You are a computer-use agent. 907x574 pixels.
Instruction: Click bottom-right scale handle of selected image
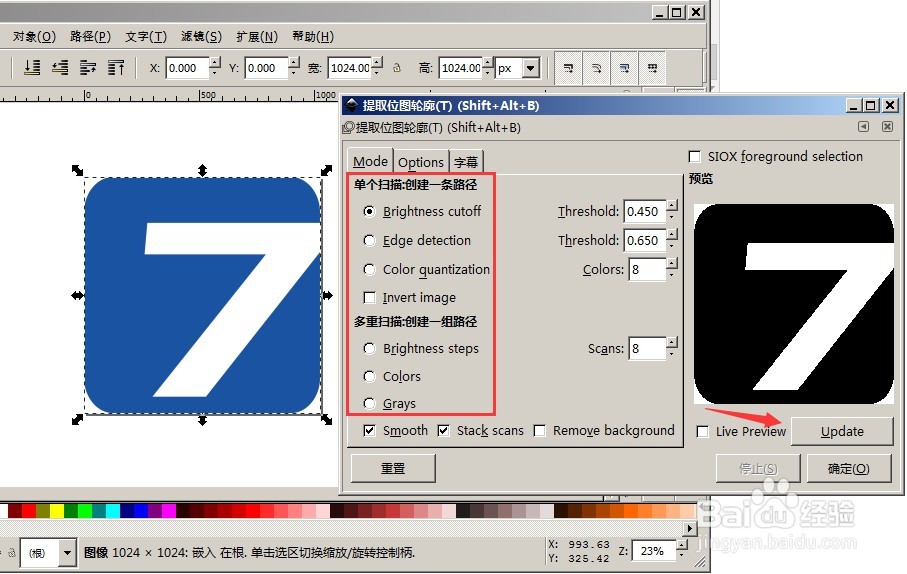coord(326,420)
